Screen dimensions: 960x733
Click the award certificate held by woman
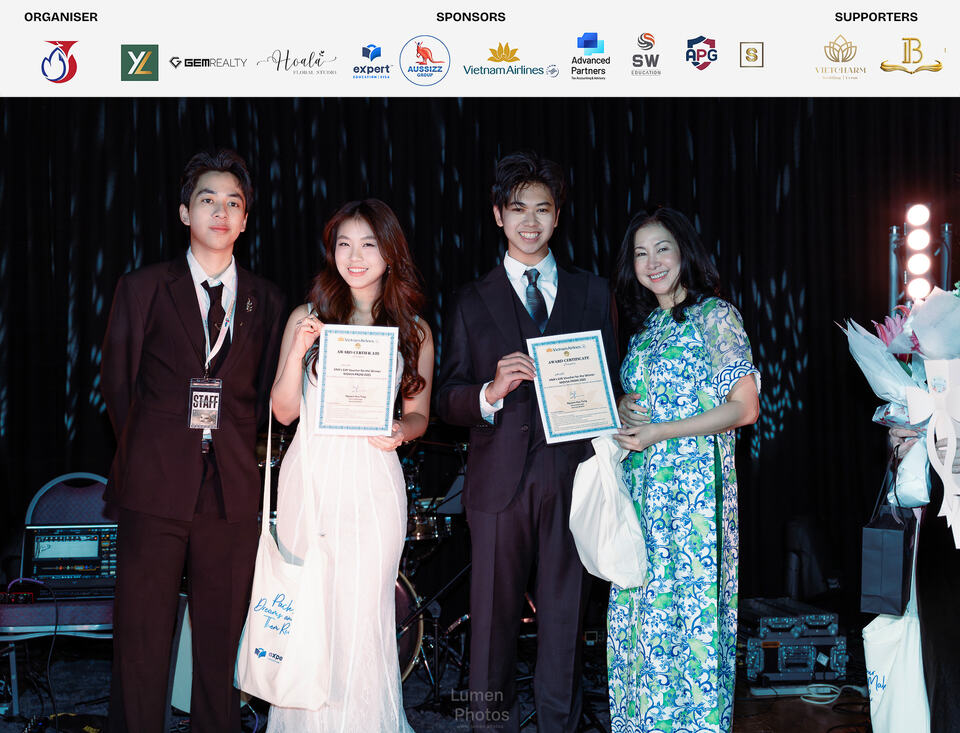[357, 380]
